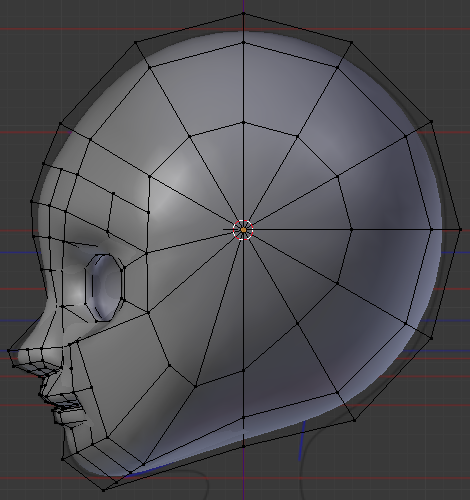Image resolution: width=470 pixels, height=500 pixels.
Task: Click the eye mesh on the face
Action: [x=105, y=288]
